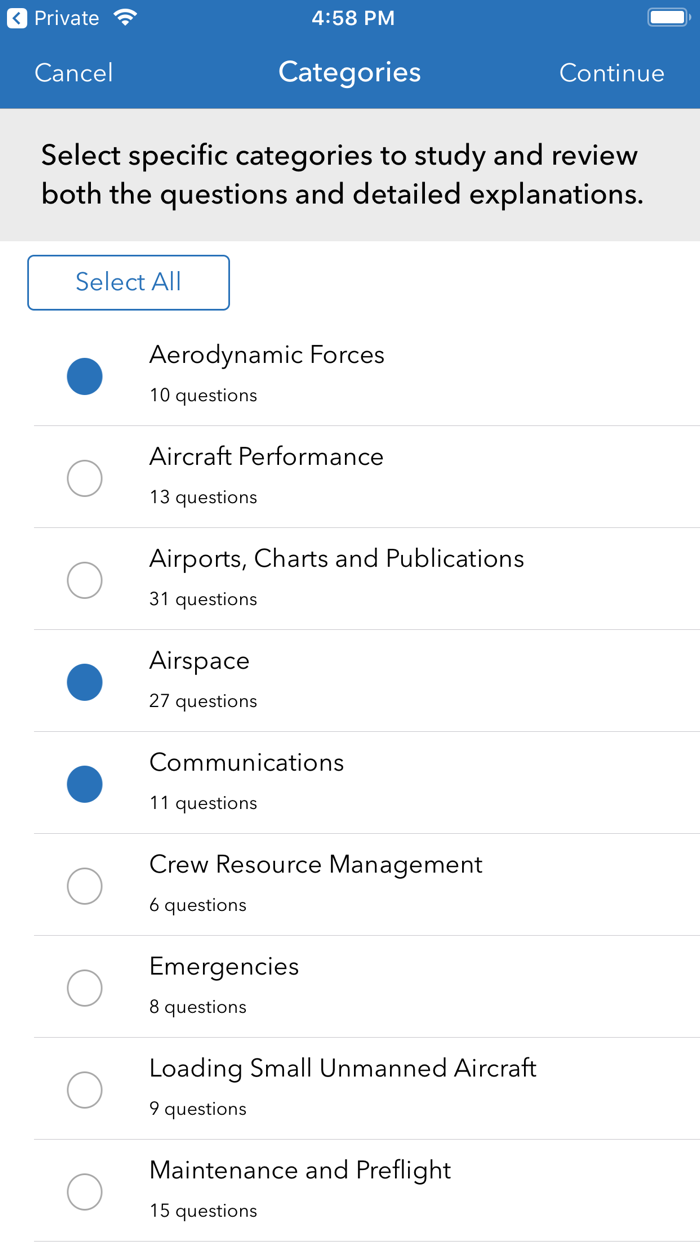Deselect the Airspace category radio button
Image resolution: width=700 pixels, height=1244 pixels.
[84, 683]
